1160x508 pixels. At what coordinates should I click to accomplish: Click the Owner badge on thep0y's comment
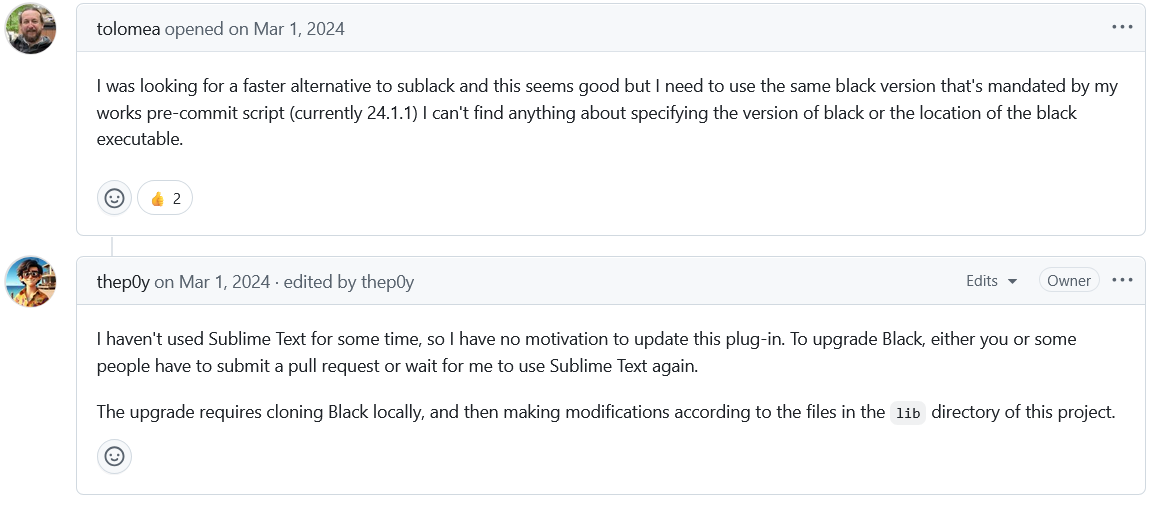(x=1069, y=281)
